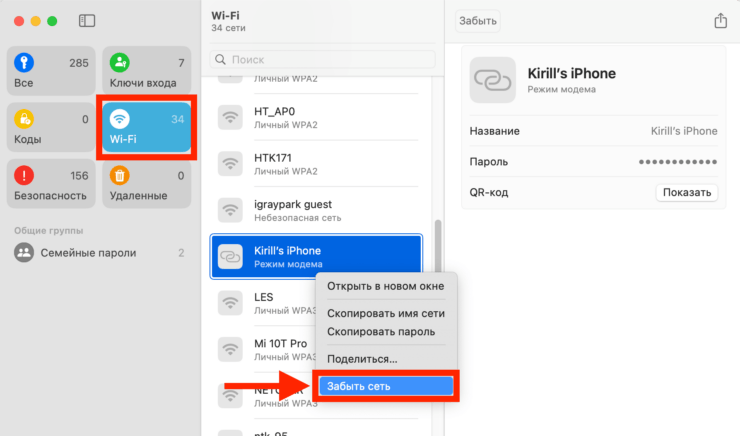Select the Wi-Fi category tile
This screenshot has height=436, width=740.
click(x=146, y=128)
